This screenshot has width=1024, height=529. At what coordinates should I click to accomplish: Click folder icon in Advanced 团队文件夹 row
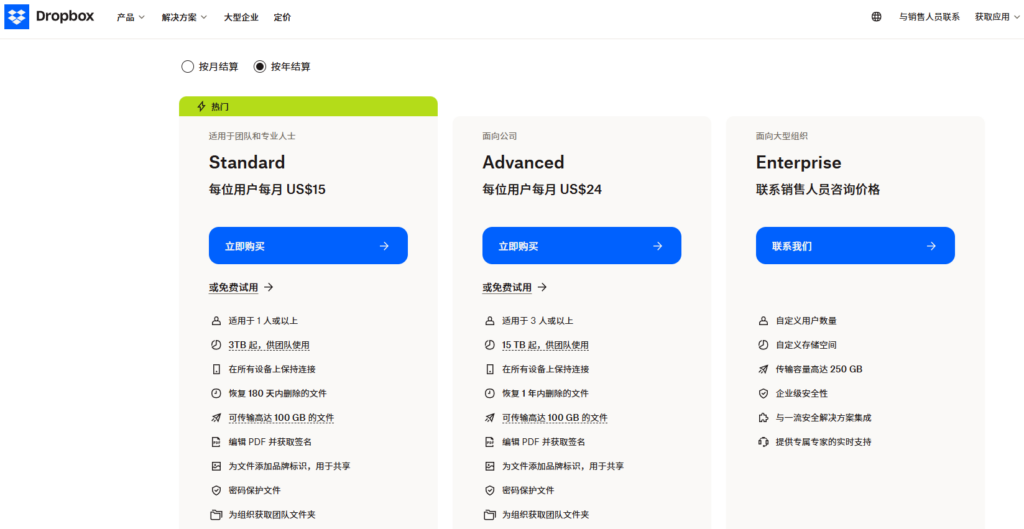coord(490,515)
